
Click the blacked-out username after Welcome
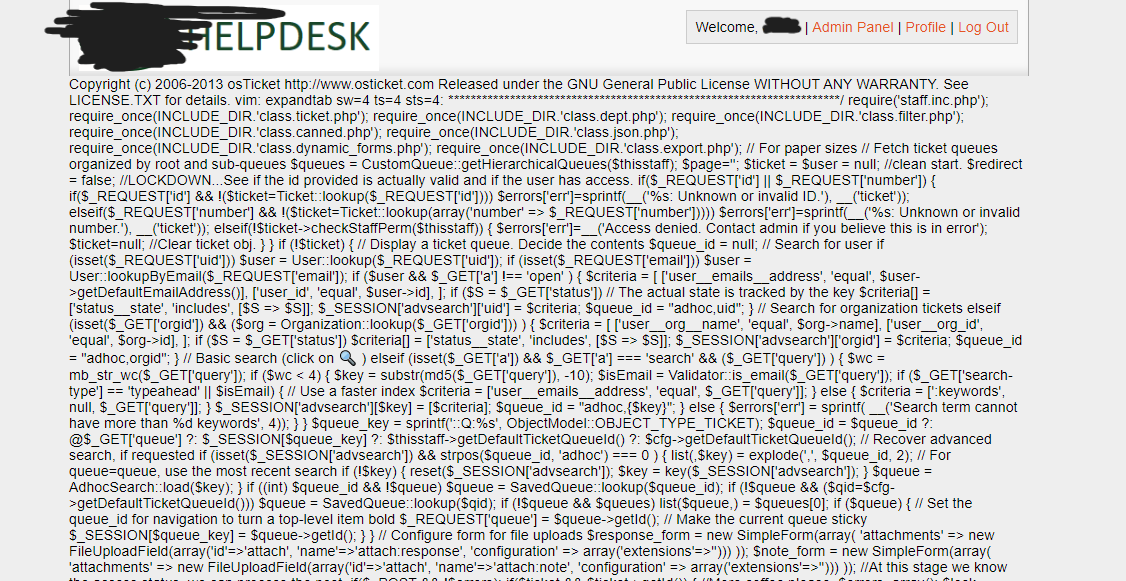(x=781, y=27)
